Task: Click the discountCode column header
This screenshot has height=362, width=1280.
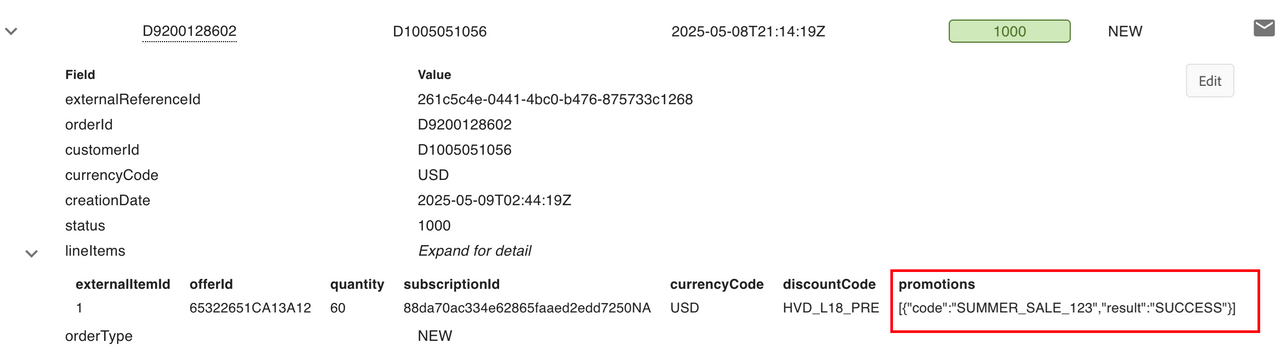Action: 829,285
